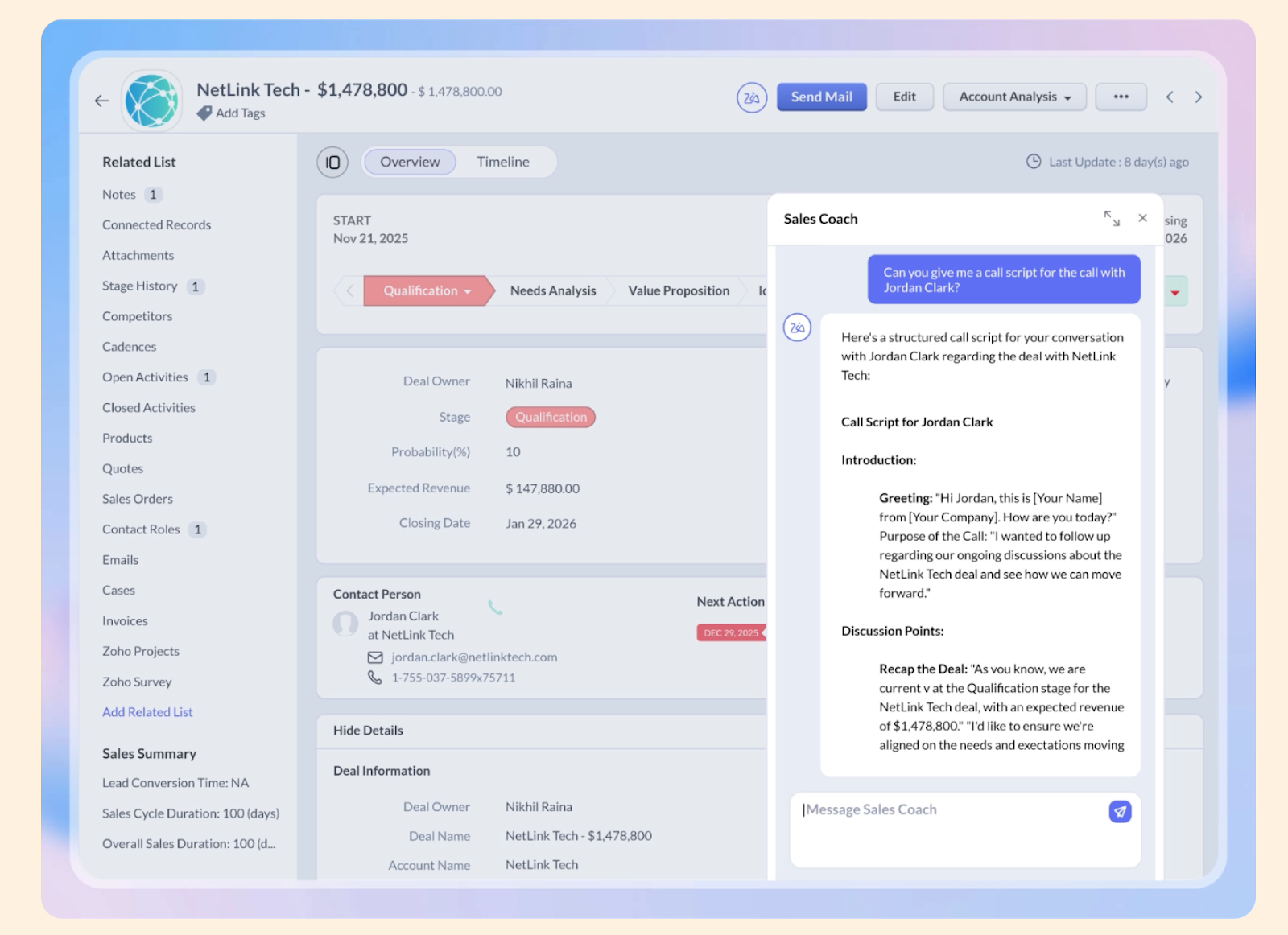Go to next record chevron

click(x=1199, y=97)
